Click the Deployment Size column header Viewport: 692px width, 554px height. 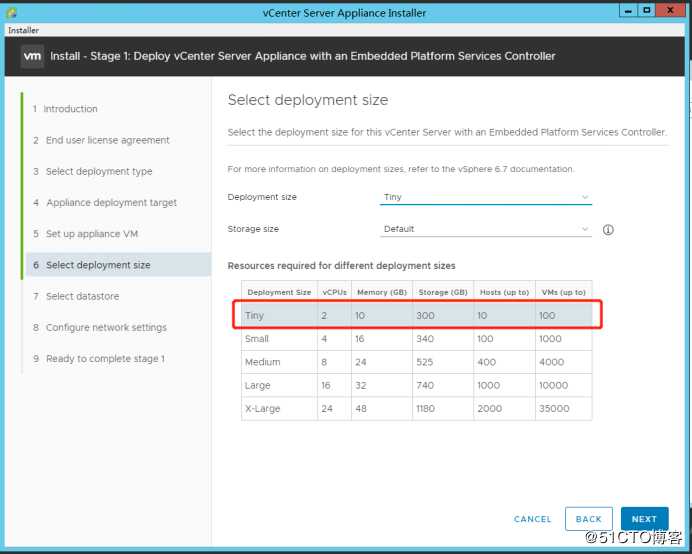(279, 292)
